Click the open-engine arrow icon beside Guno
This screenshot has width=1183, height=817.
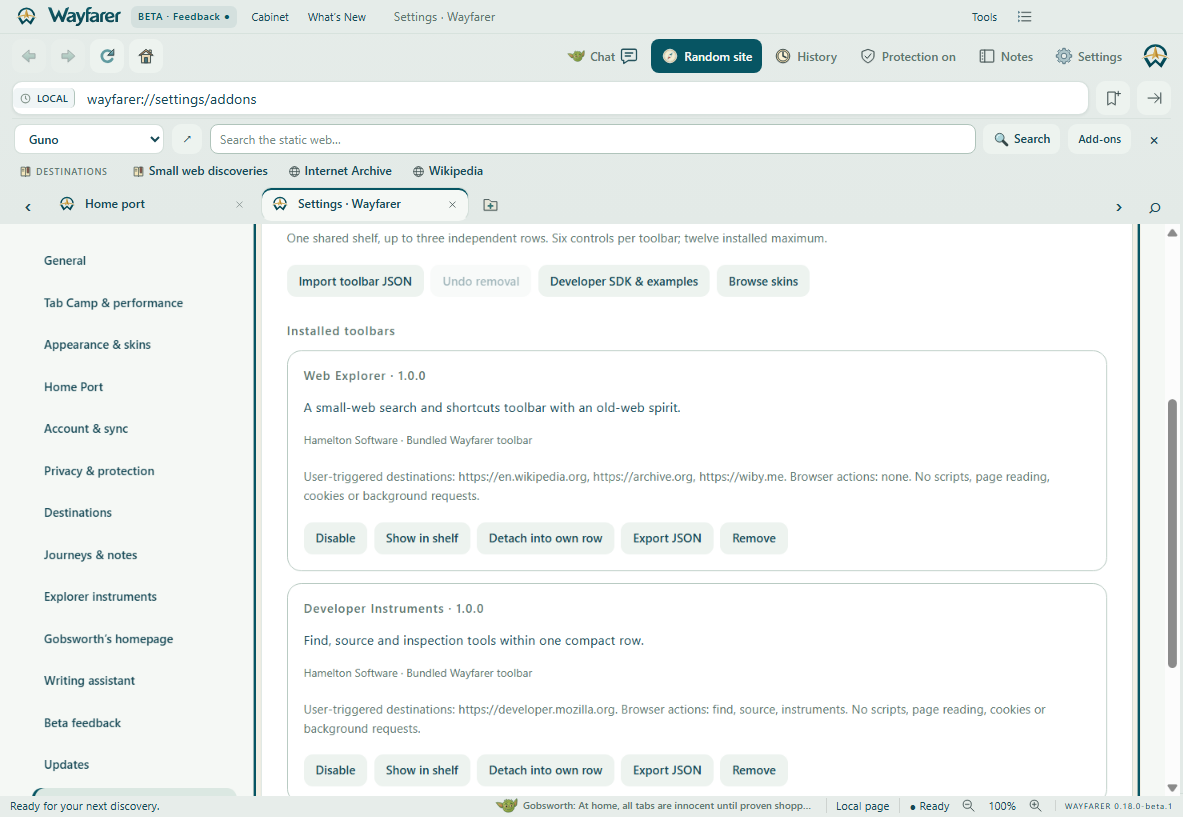187,140
